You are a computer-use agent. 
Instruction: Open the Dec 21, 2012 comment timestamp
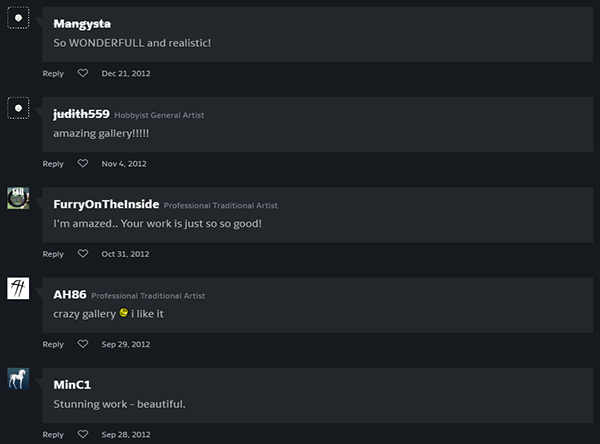(126, 73)
